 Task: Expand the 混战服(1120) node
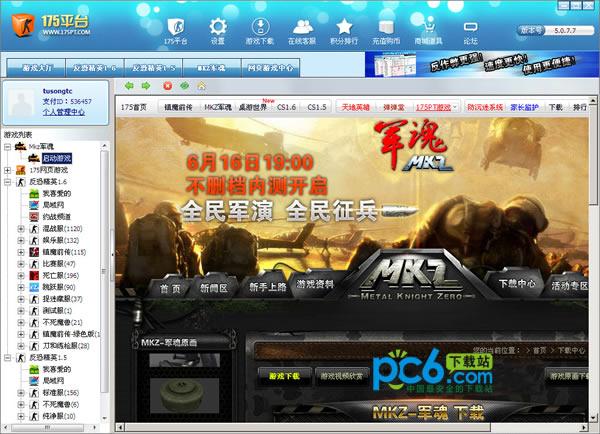point(21,229)
